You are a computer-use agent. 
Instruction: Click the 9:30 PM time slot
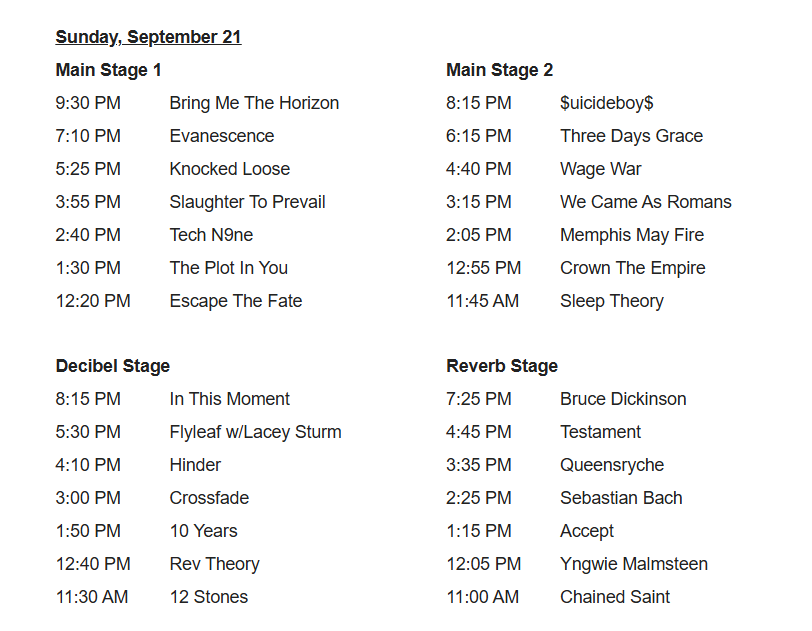point(88,103)
